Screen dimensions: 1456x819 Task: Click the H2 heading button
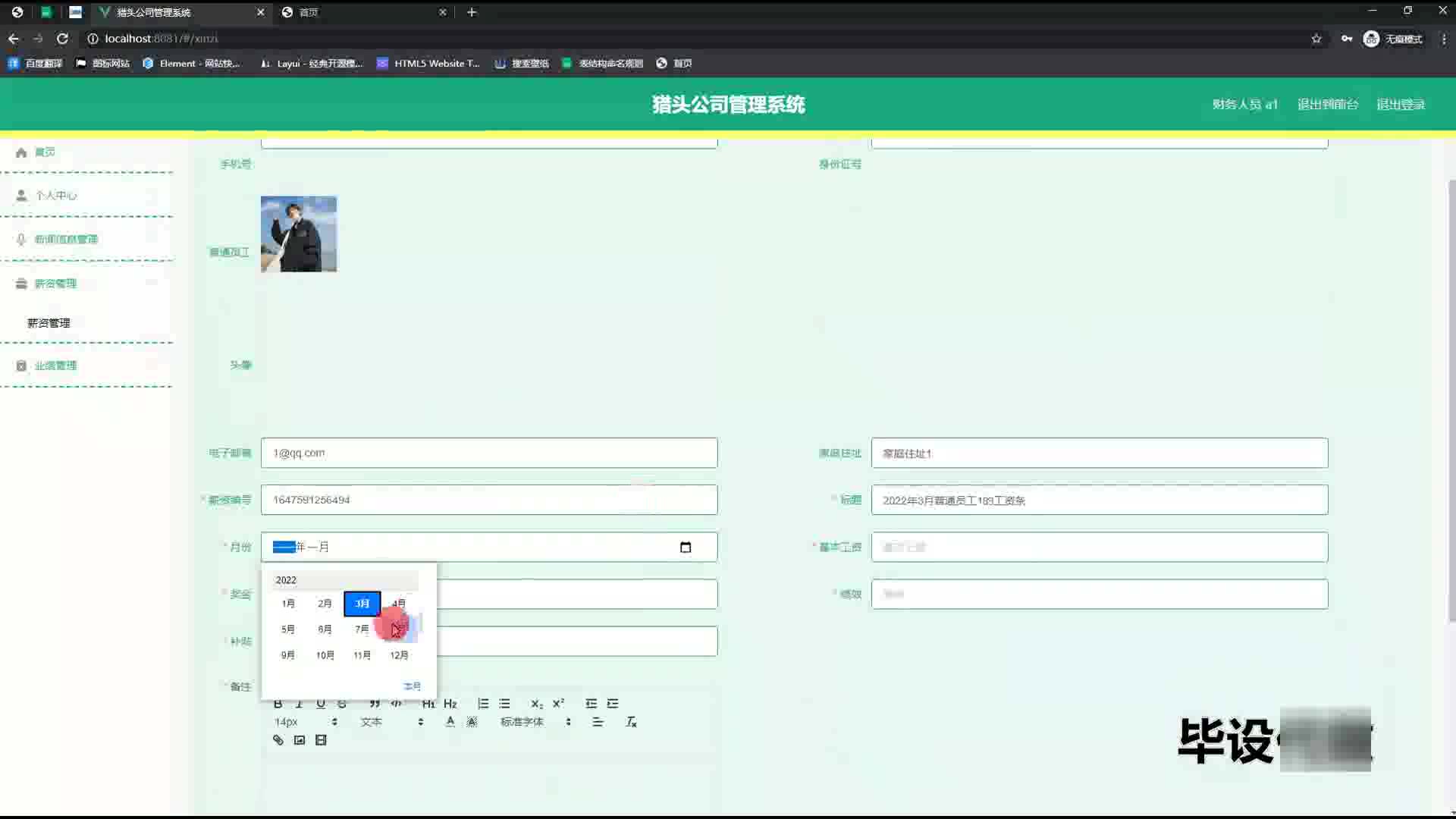[x=450, y=704]
